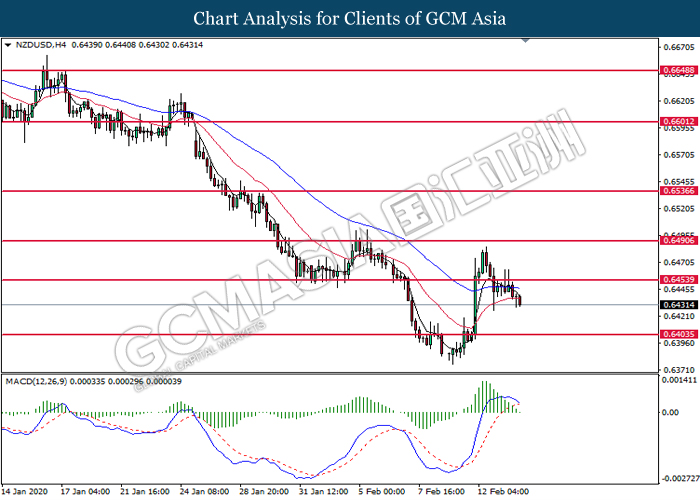
Task: Select the 0.66012 red price label
Action: [679, 121]
